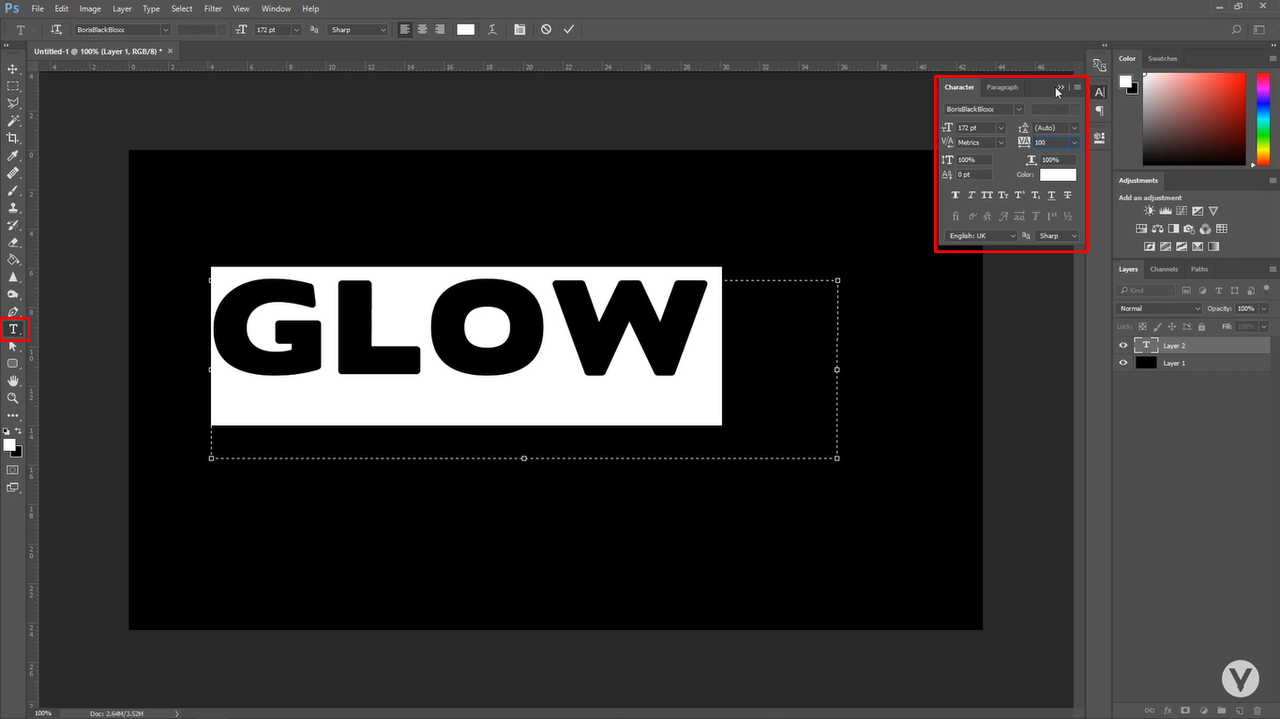The width and height of the screenshot is (1280, 719).
Task: Toggle Character and Paragraph panels button
Action: click(x=519, y=30)
